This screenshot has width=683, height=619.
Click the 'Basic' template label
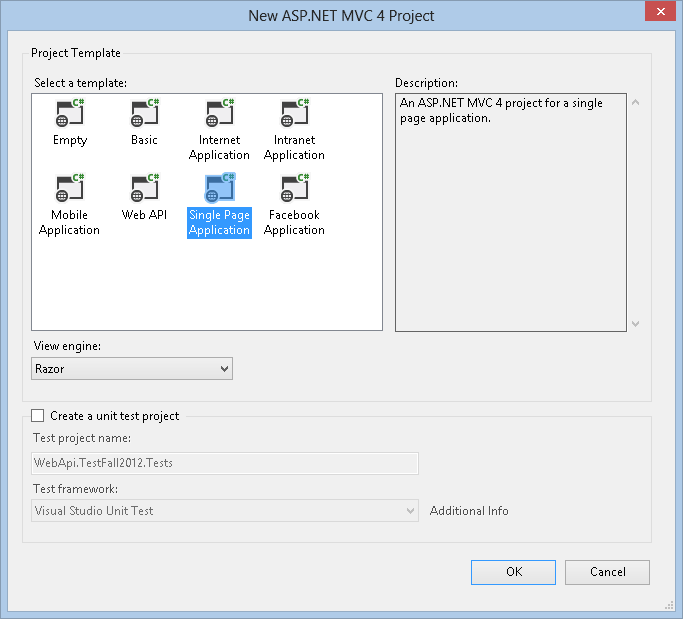tap(144, 140)
